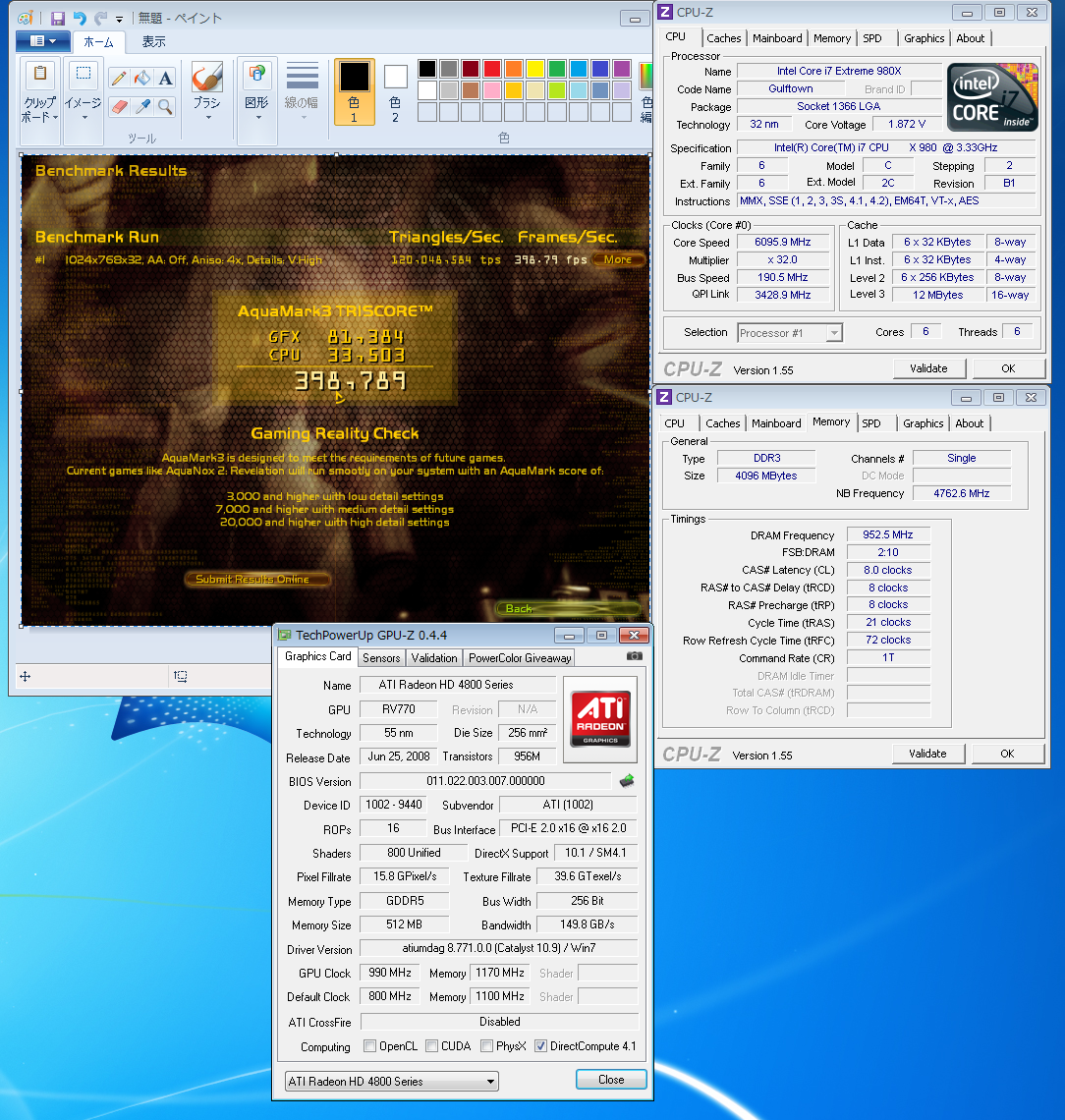
Task: Select the Text tool in Paint
Action: pyautogui.click(x=165, y=78)
